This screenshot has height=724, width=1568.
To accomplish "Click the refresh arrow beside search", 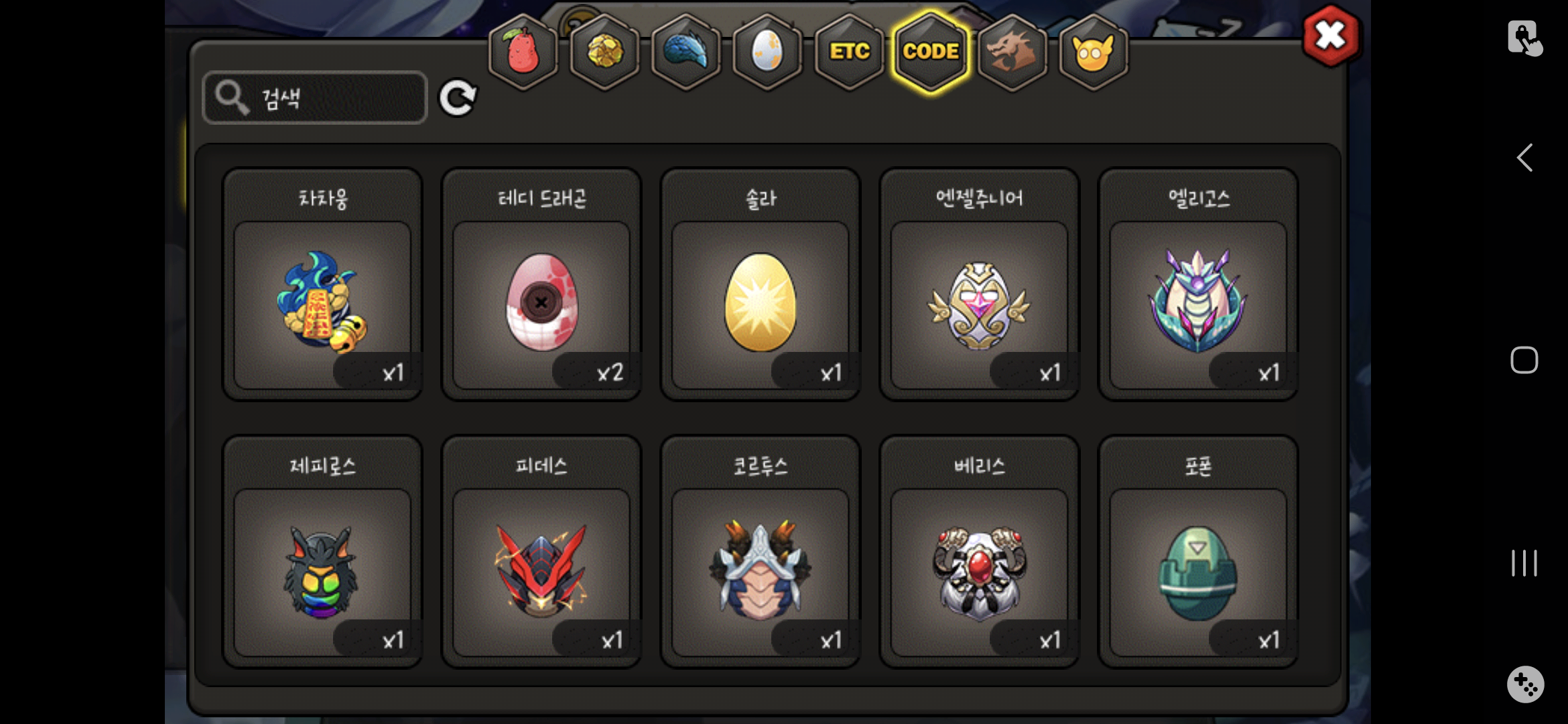I will 458,99.
